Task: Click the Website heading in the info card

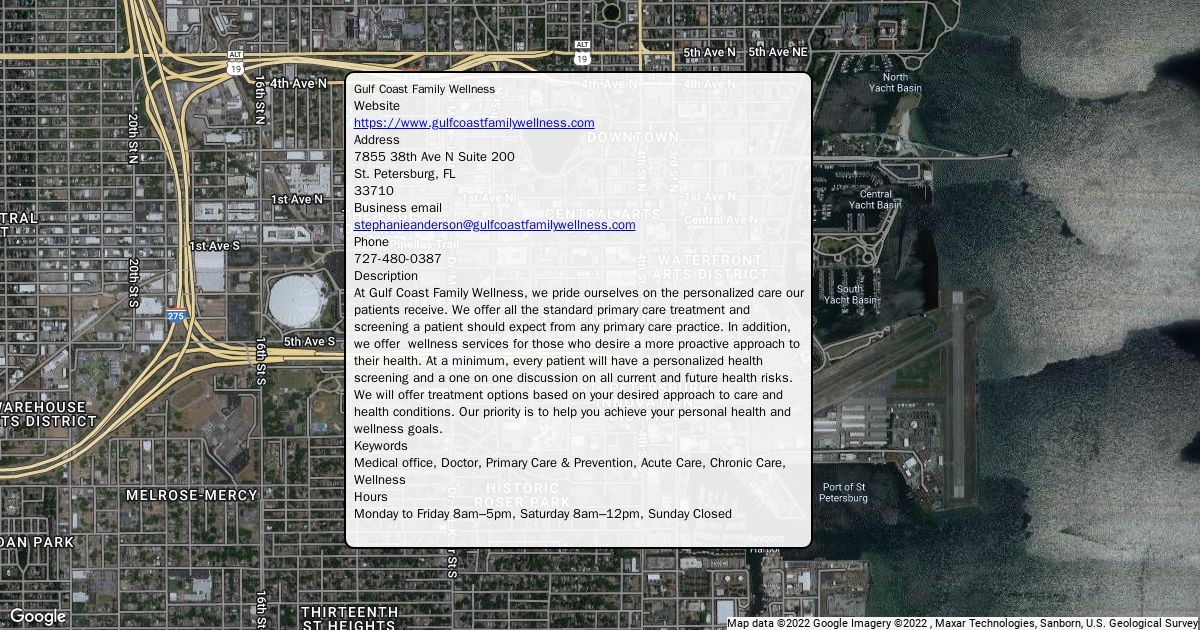Action: [377, 106]
